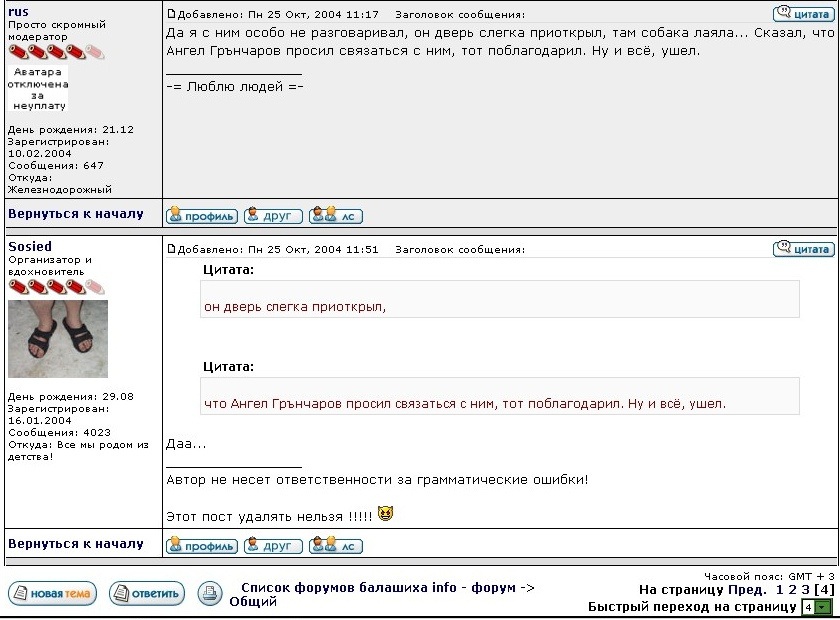Quote Sosied's post using цитата button

[x=803, y=249]
